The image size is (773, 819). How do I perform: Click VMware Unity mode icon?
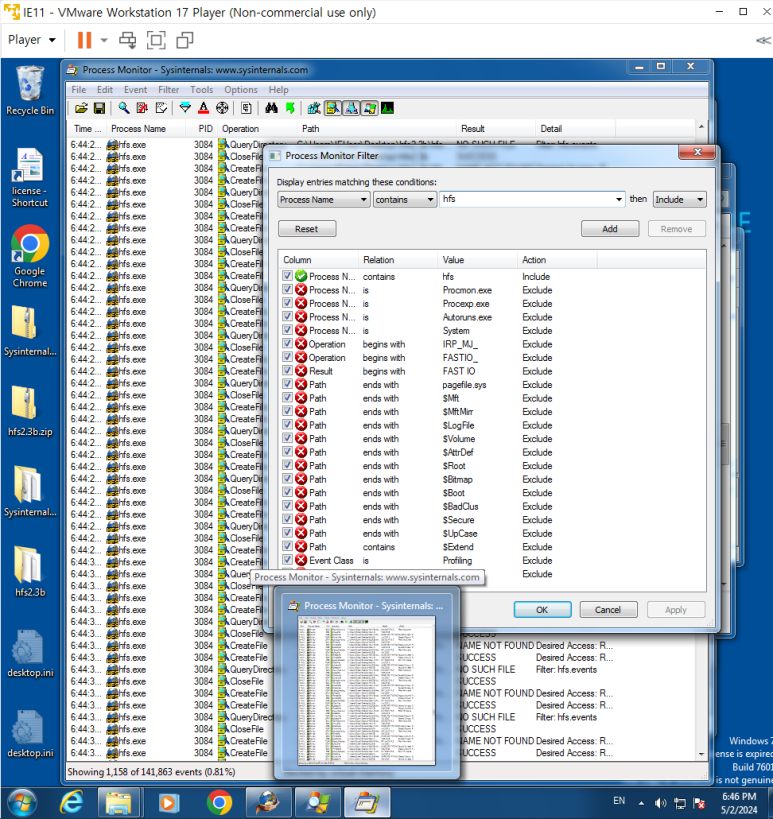click(185, 40)
